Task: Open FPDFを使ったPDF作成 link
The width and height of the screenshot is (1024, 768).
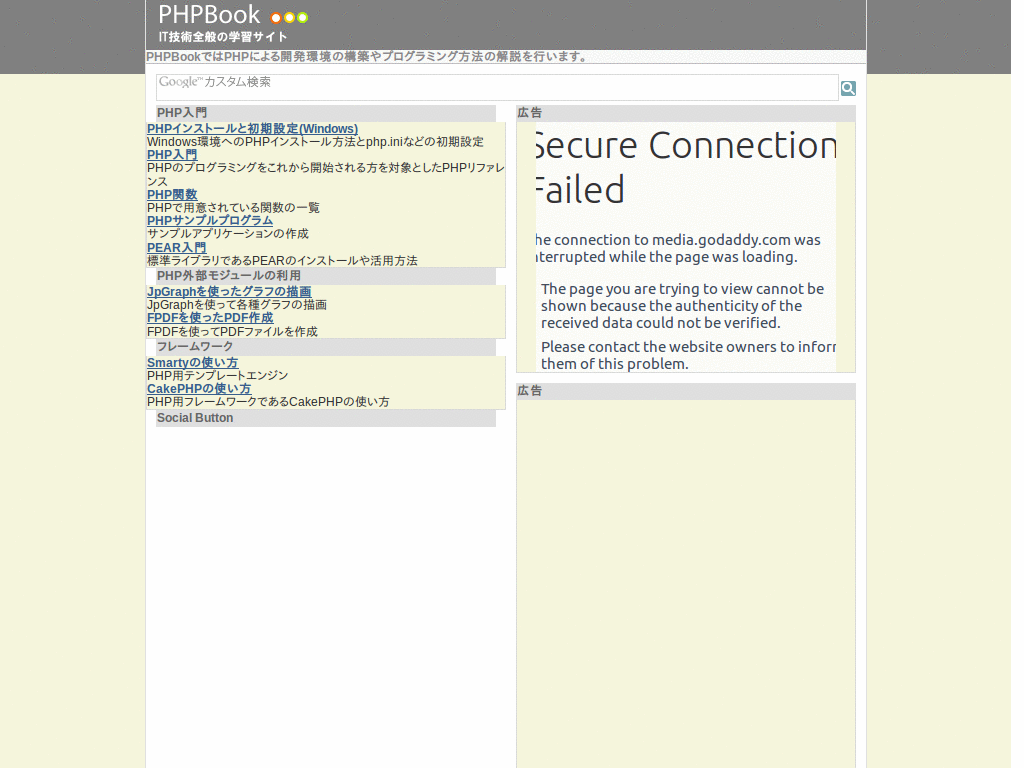Action: pyautogui.click(x=210, y=317)
